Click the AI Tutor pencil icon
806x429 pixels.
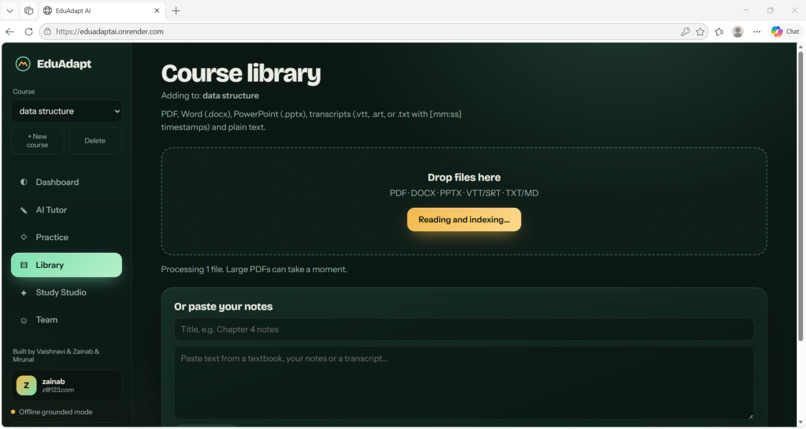[24, 210]
